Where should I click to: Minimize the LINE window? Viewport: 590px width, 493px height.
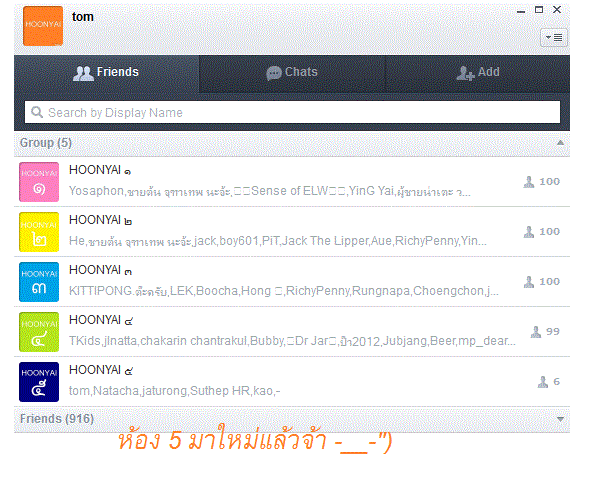(521, 11)
